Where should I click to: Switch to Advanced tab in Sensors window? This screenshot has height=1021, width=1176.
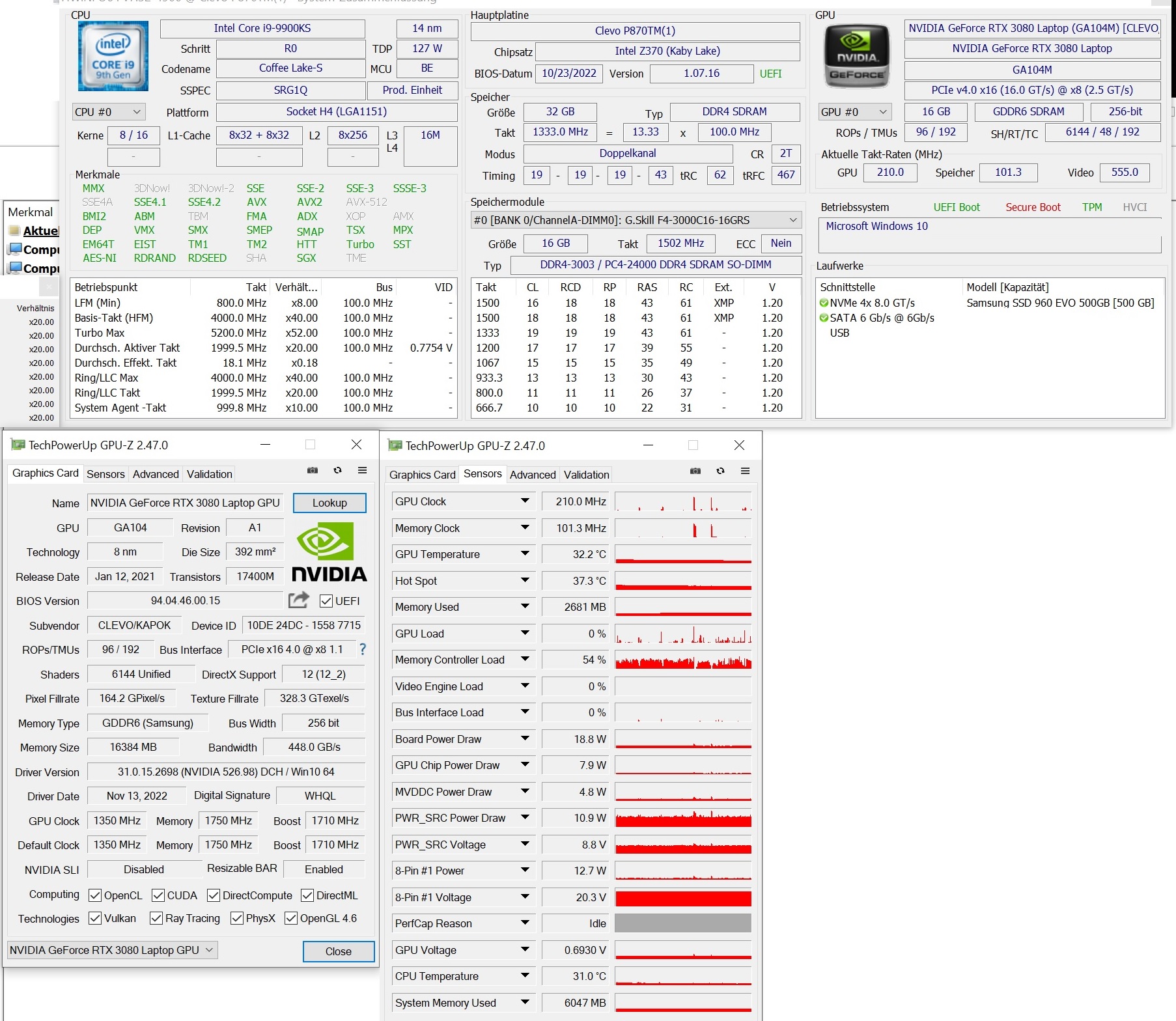pyautogui.click(x=533, y=475)
